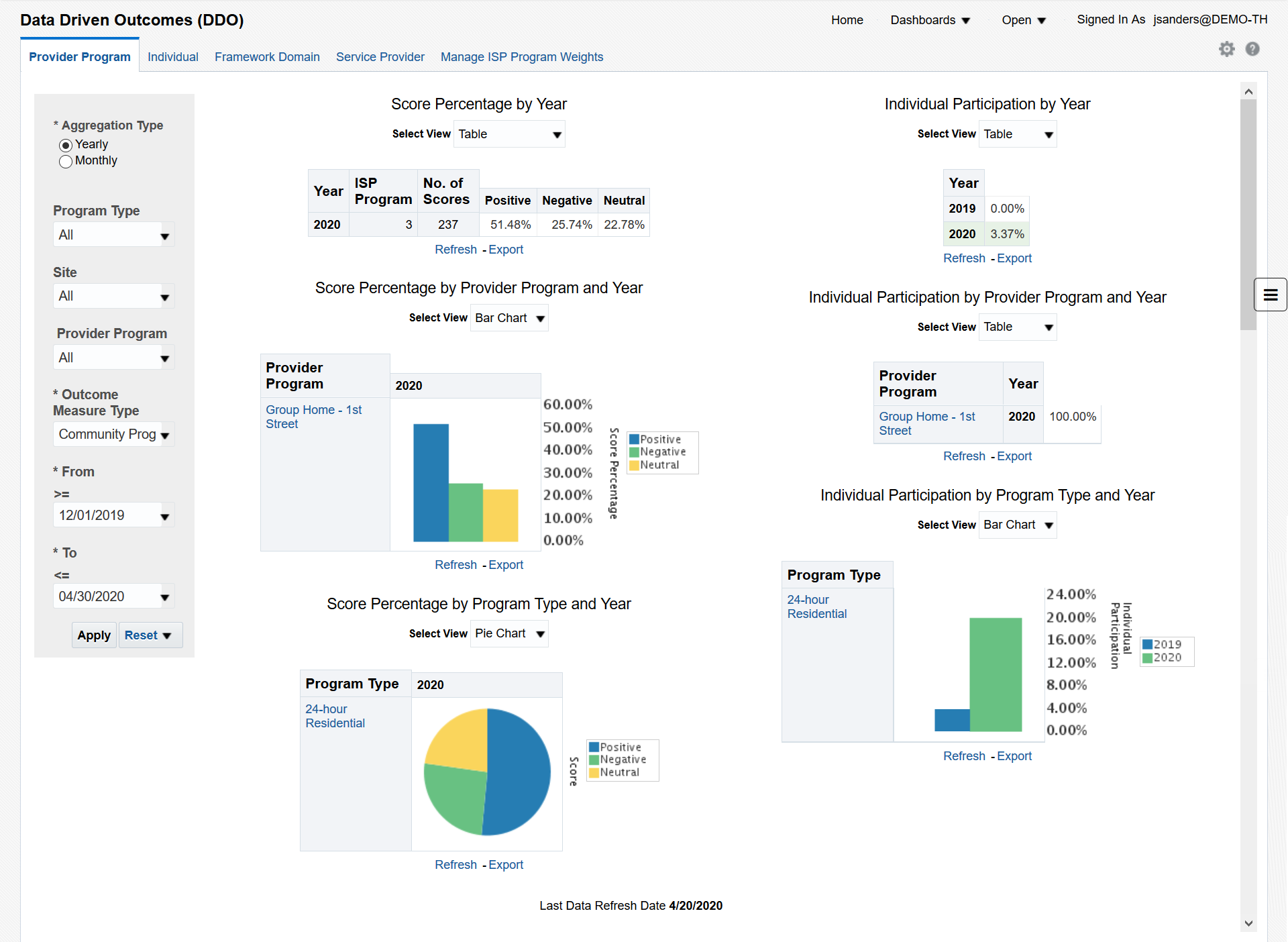The height and width of the screenshot is (942, 1288).
Task: Toggle the side panel hamburger icon
Action: coord(1270,294)
